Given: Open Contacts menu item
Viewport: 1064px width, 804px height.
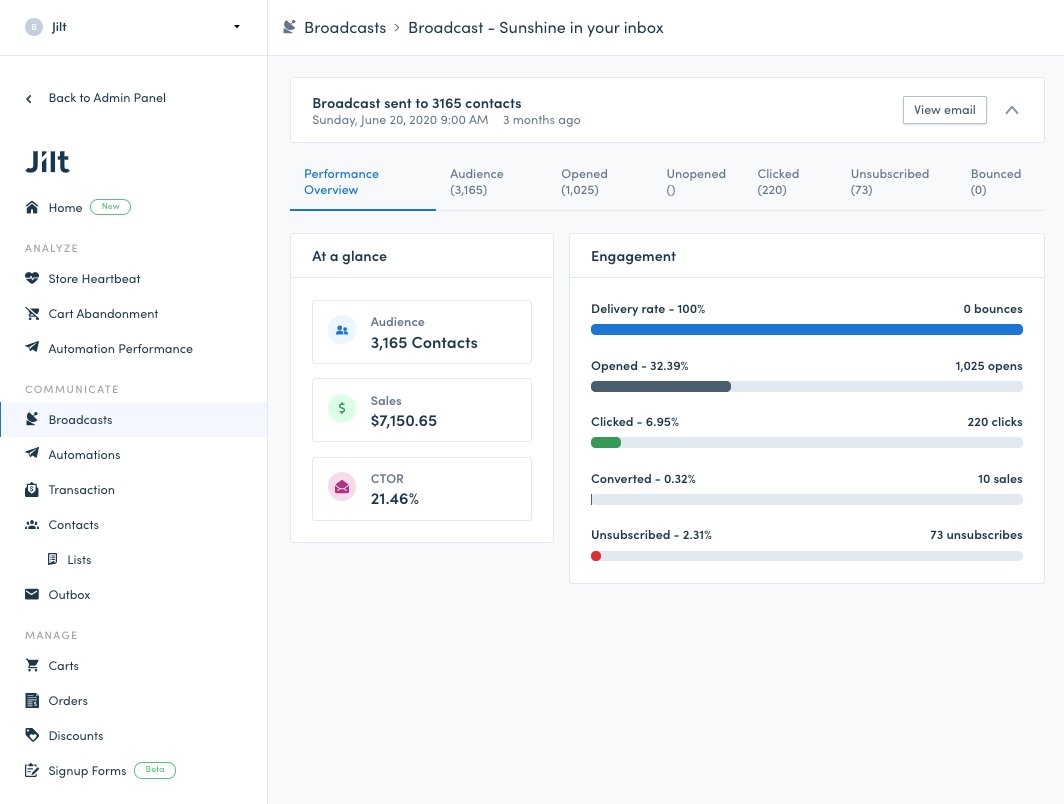Looking at the screenshot, I should click(x=73, y=524).
